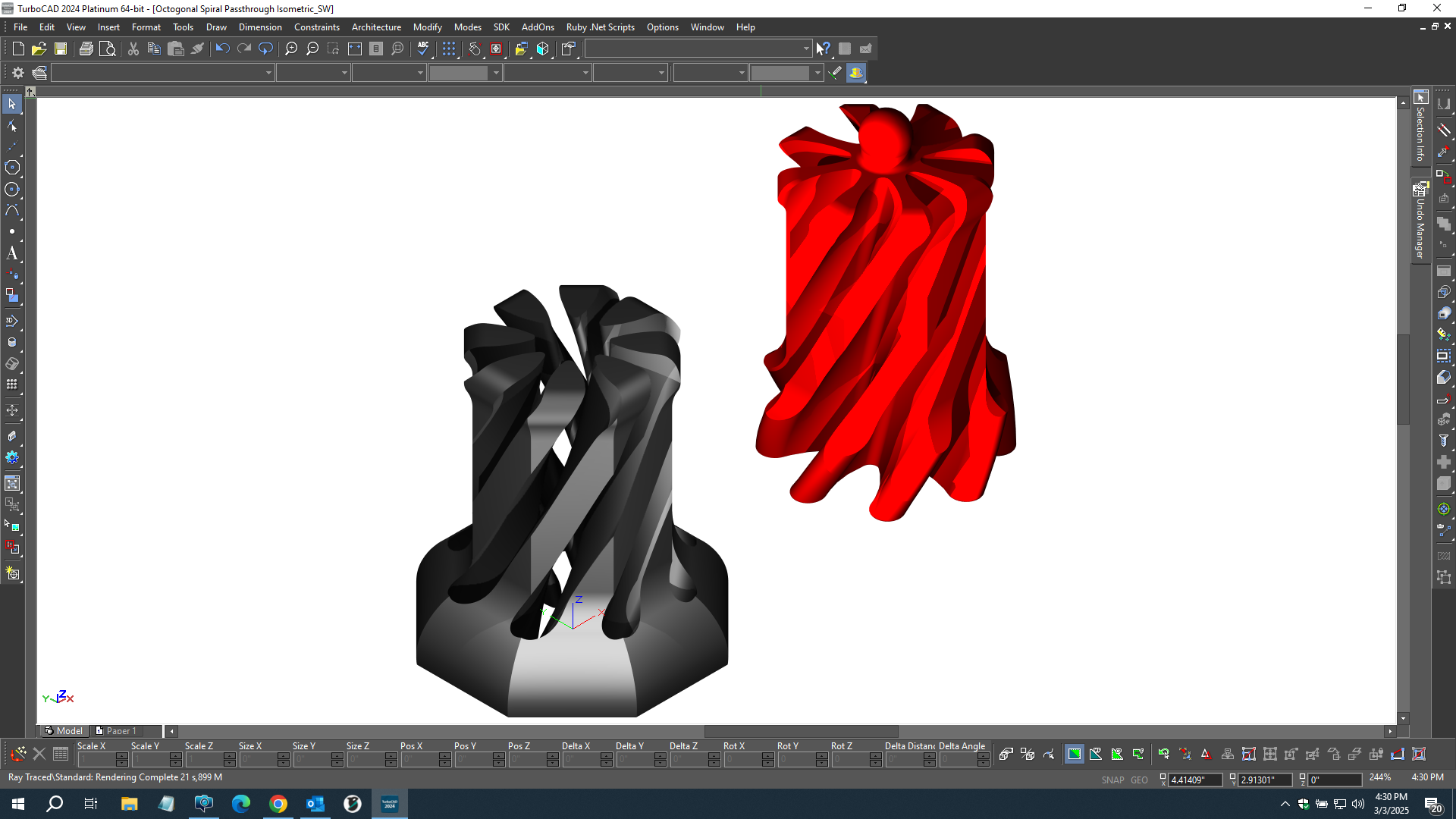Switch to the Paper 1 tab
The height and width of the screenshot is (819, 1456).
121,730
